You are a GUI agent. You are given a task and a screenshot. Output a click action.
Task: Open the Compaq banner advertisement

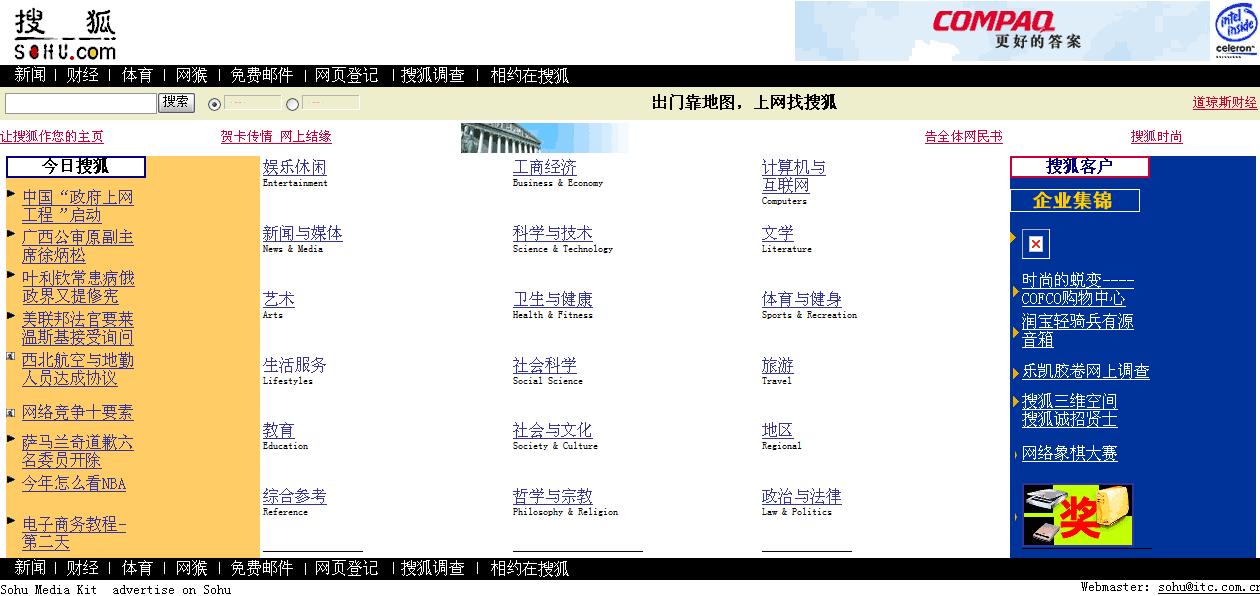(1001, 31)
